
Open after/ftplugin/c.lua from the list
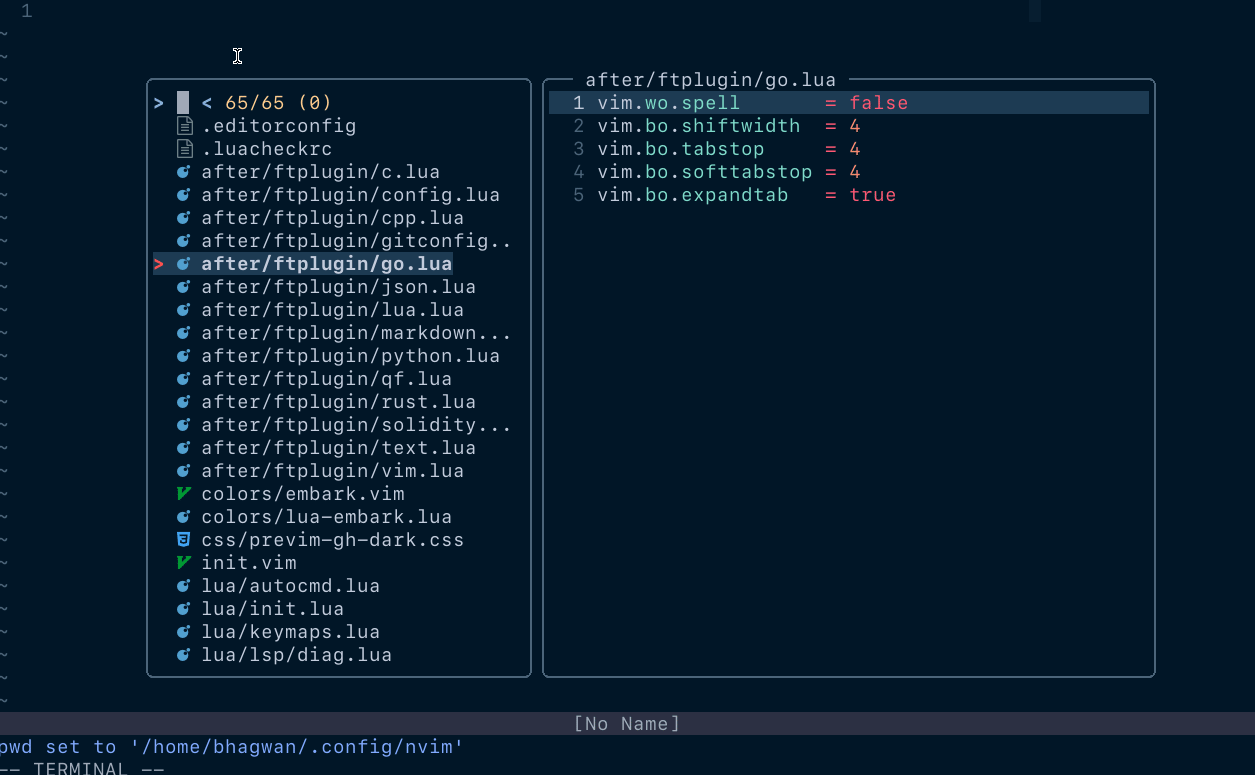(x=321, y=172)
